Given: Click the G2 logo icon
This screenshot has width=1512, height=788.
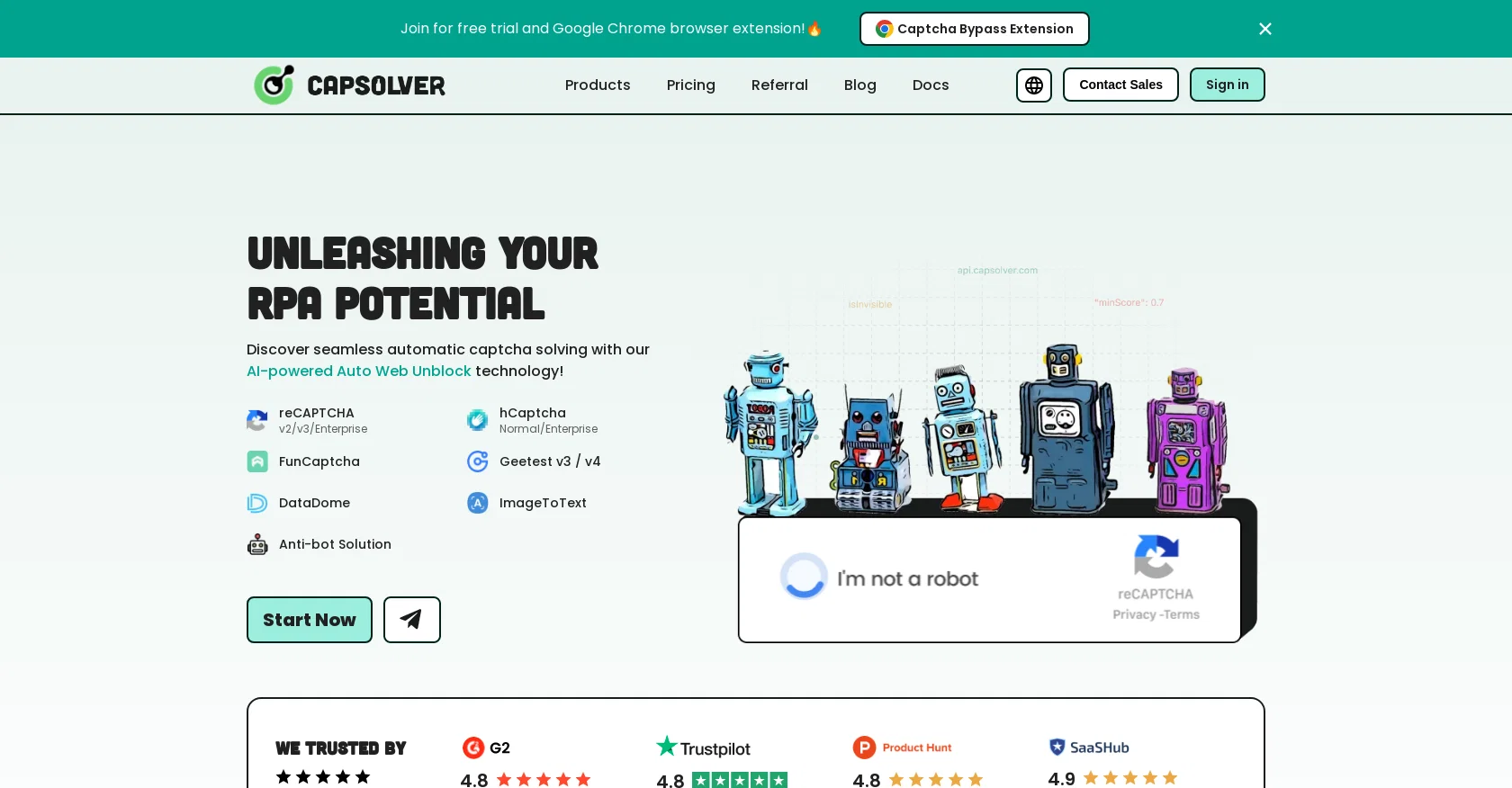Looking at the screenshot, I should pos(473,748).
